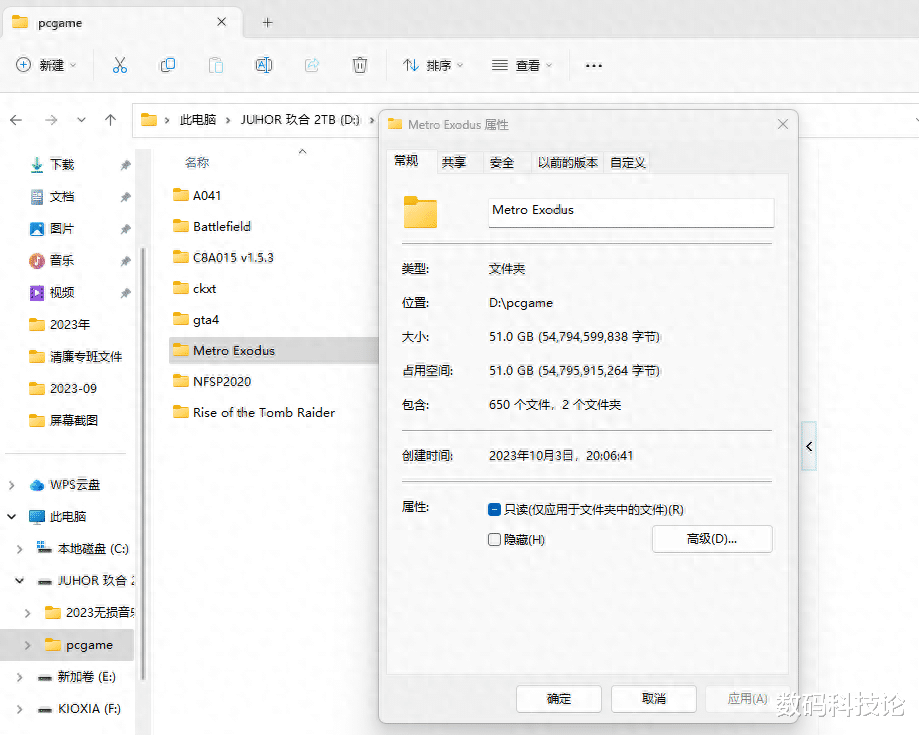Select WPS云盘 in navigation pane
Image resolution: width=919 pixels, height=735 pixels.
pos(74,485)
